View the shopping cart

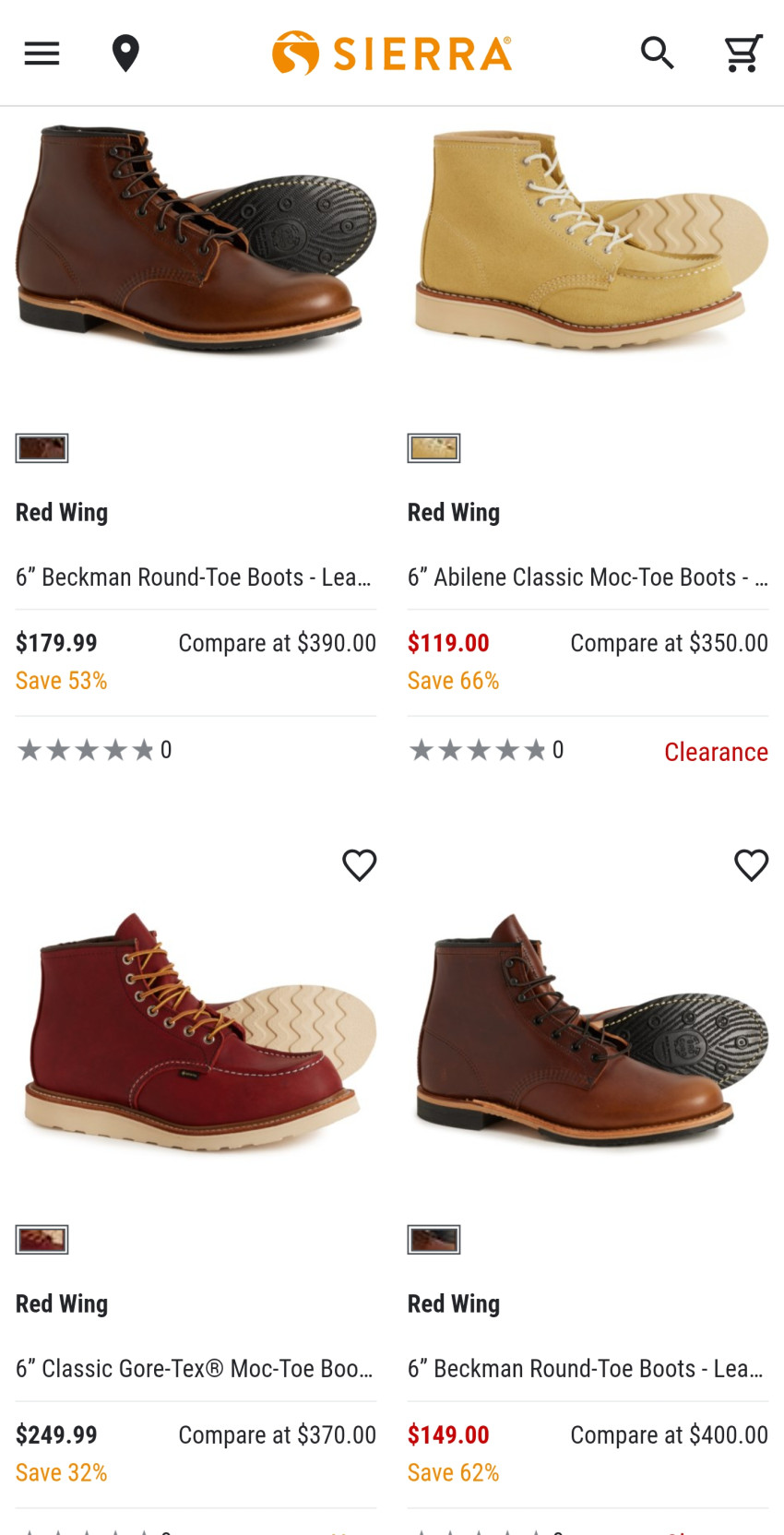[742, 54]
